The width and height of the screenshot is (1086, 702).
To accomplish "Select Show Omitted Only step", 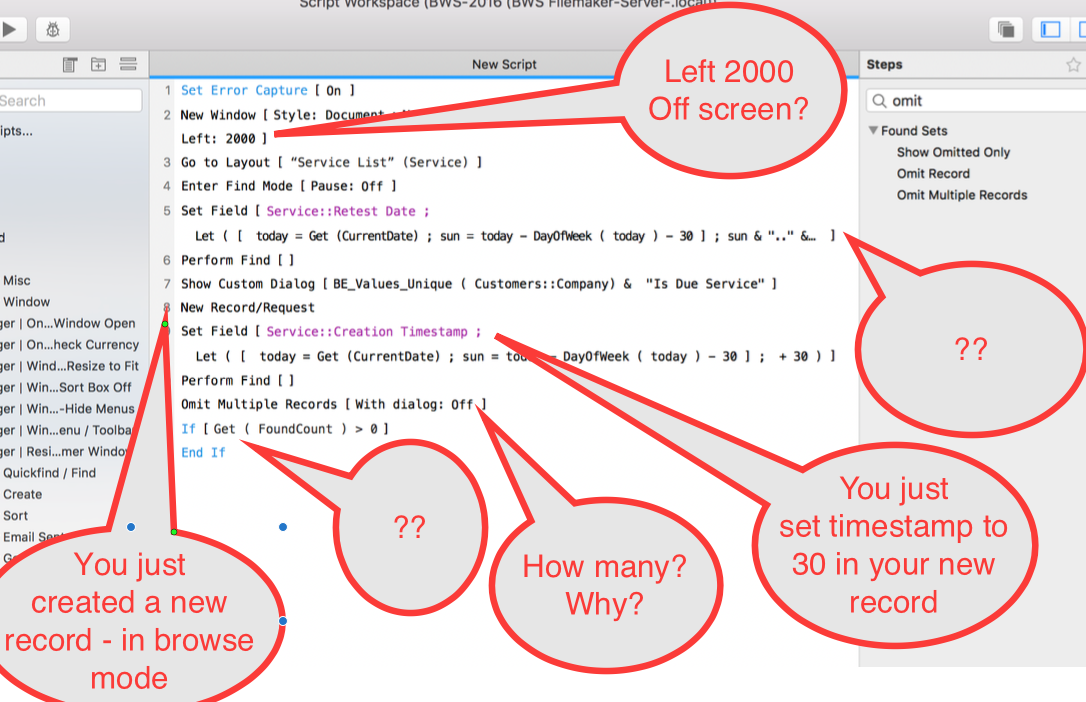I will (953, 152).
